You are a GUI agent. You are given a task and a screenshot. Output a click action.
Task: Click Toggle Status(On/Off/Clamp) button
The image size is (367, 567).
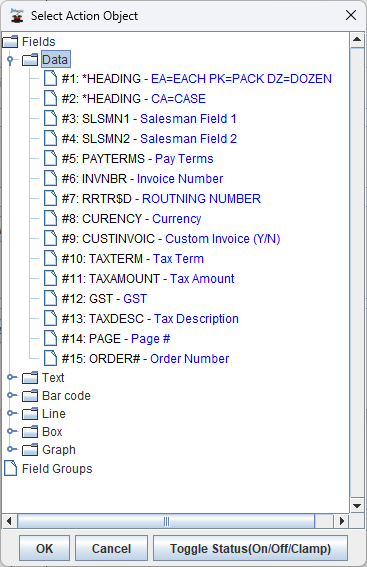click(251, 548)
